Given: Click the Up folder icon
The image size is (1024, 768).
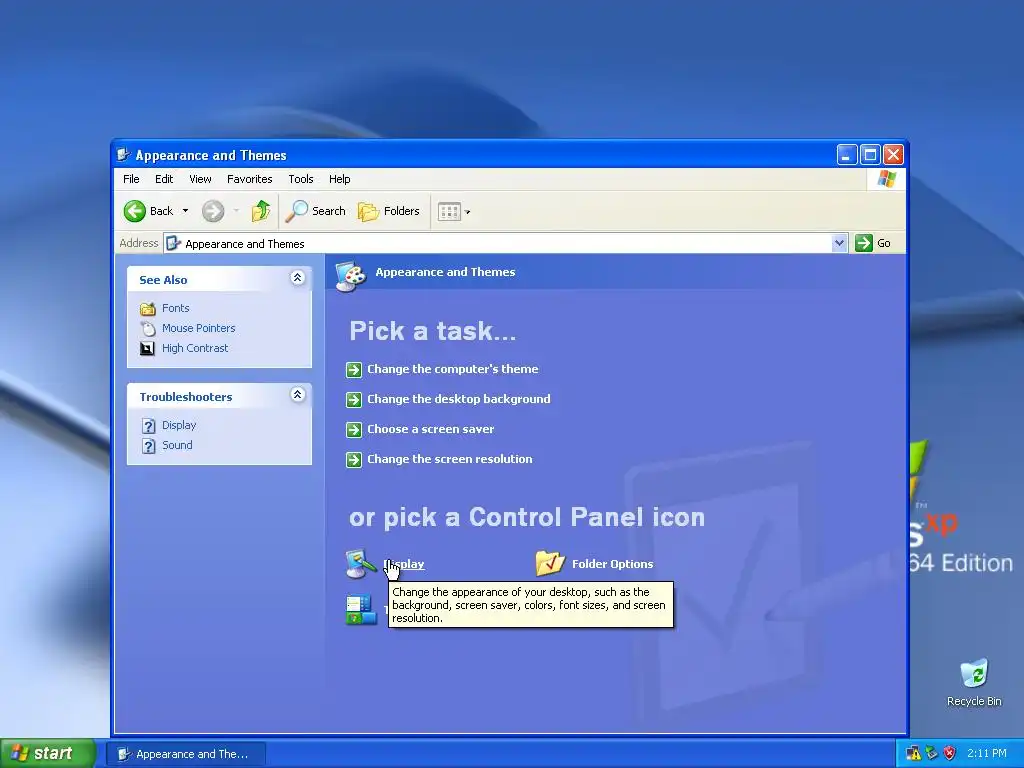Looking at the screenshot, I should 261,211.
